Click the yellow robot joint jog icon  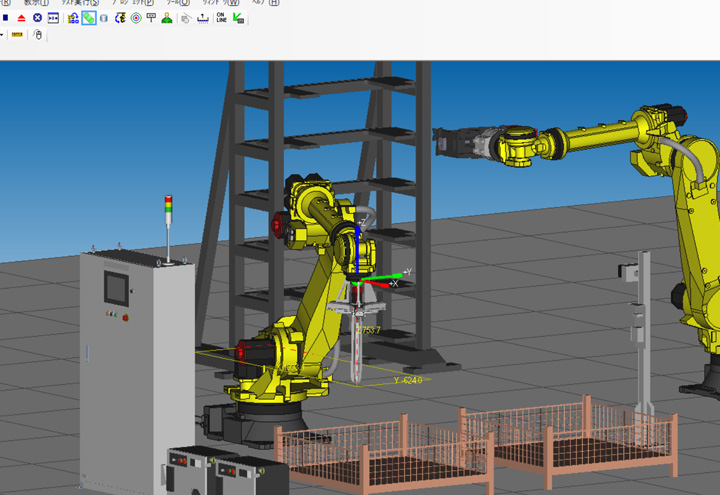(120, 18)
